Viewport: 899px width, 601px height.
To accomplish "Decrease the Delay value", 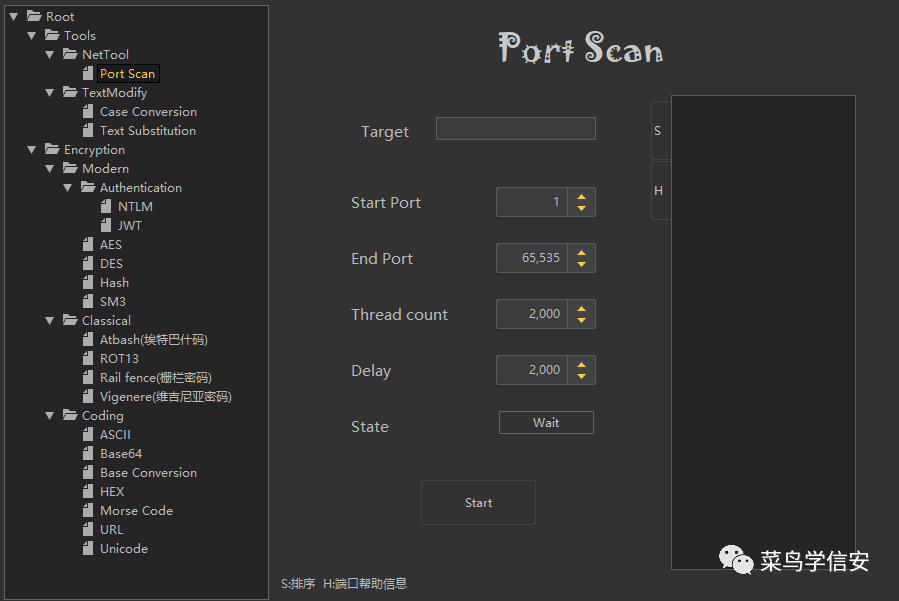I will pyautogui.click(x=581, y=376).
